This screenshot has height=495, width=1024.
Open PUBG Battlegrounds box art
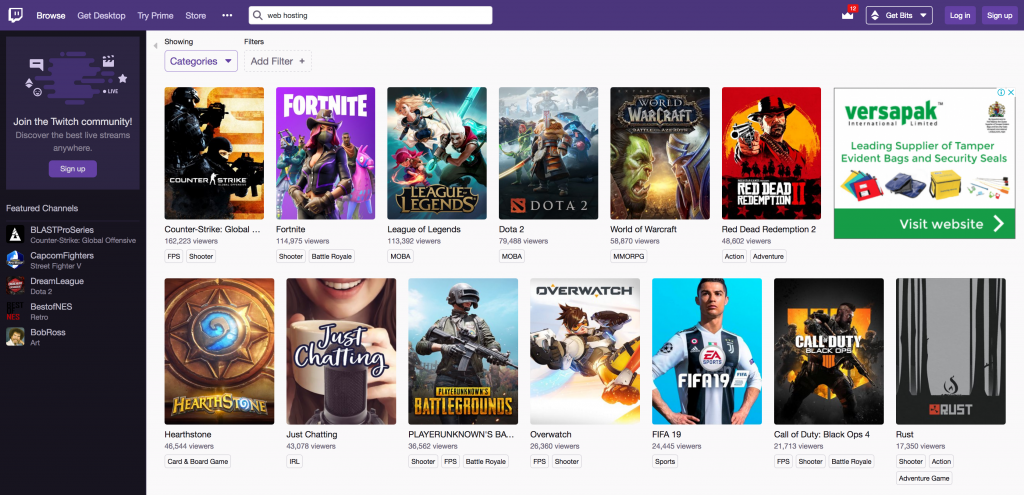tap(463, 351)
